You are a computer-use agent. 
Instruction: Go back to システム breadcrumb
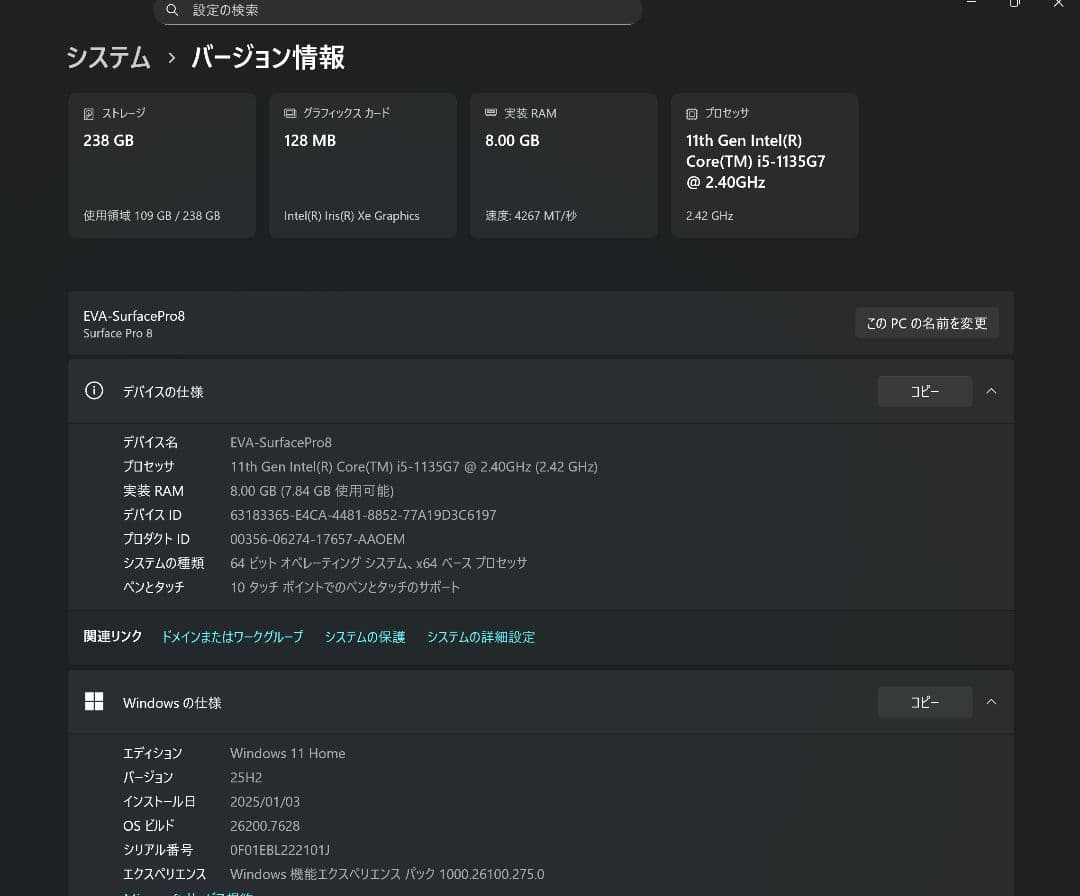[108, 57]
